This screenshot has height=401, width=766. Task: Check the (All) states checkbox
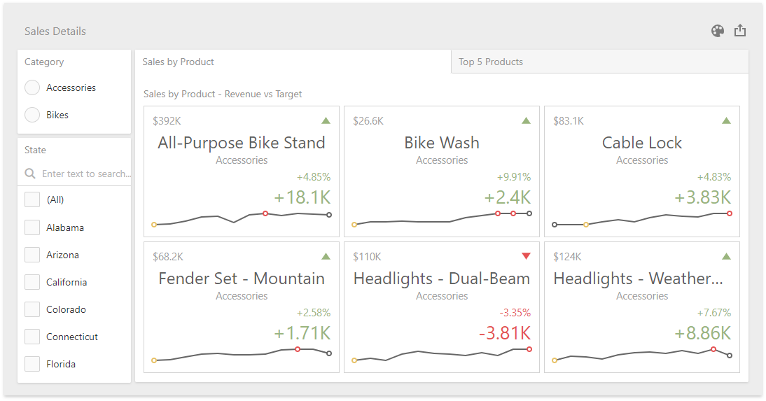(x=32, y=200)
